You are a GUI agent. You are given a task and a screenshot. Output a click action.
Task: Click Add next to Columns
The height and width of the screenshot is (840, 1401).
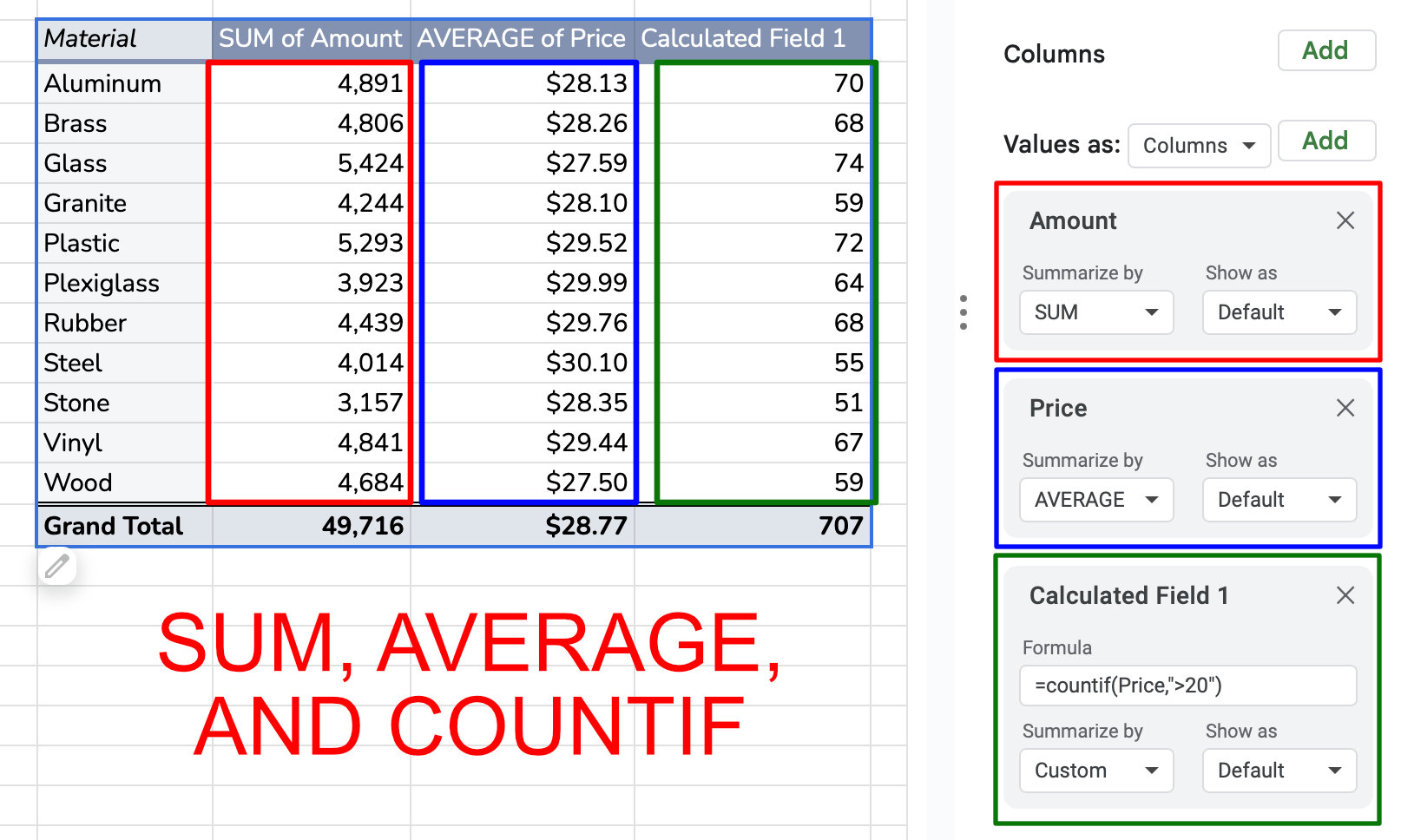[1325, 50]
